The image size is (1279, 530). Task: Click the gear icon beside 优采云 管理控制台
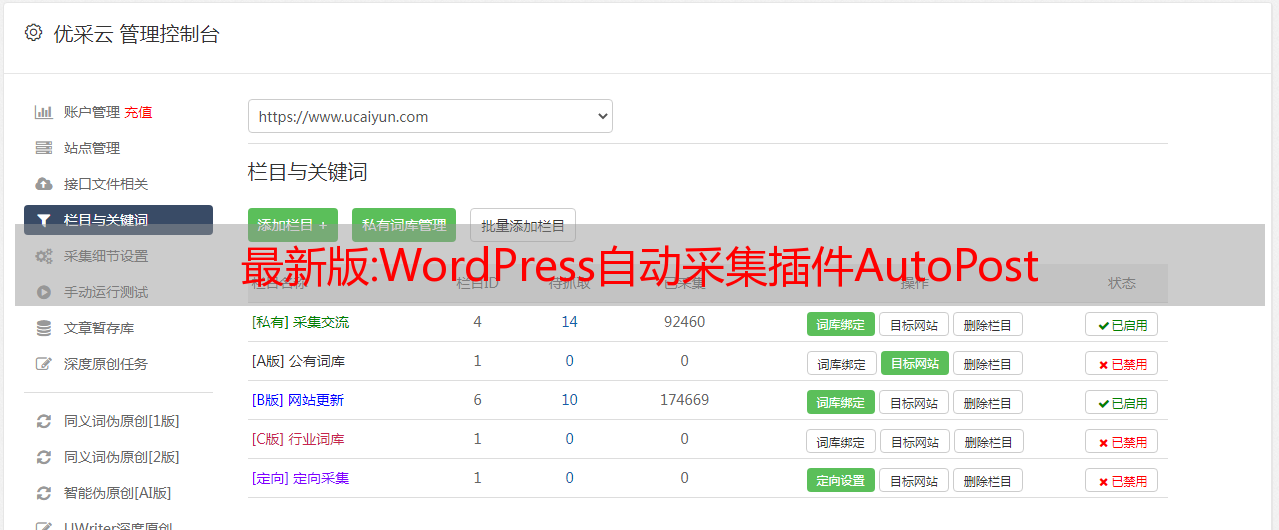(x=33, y=33)
